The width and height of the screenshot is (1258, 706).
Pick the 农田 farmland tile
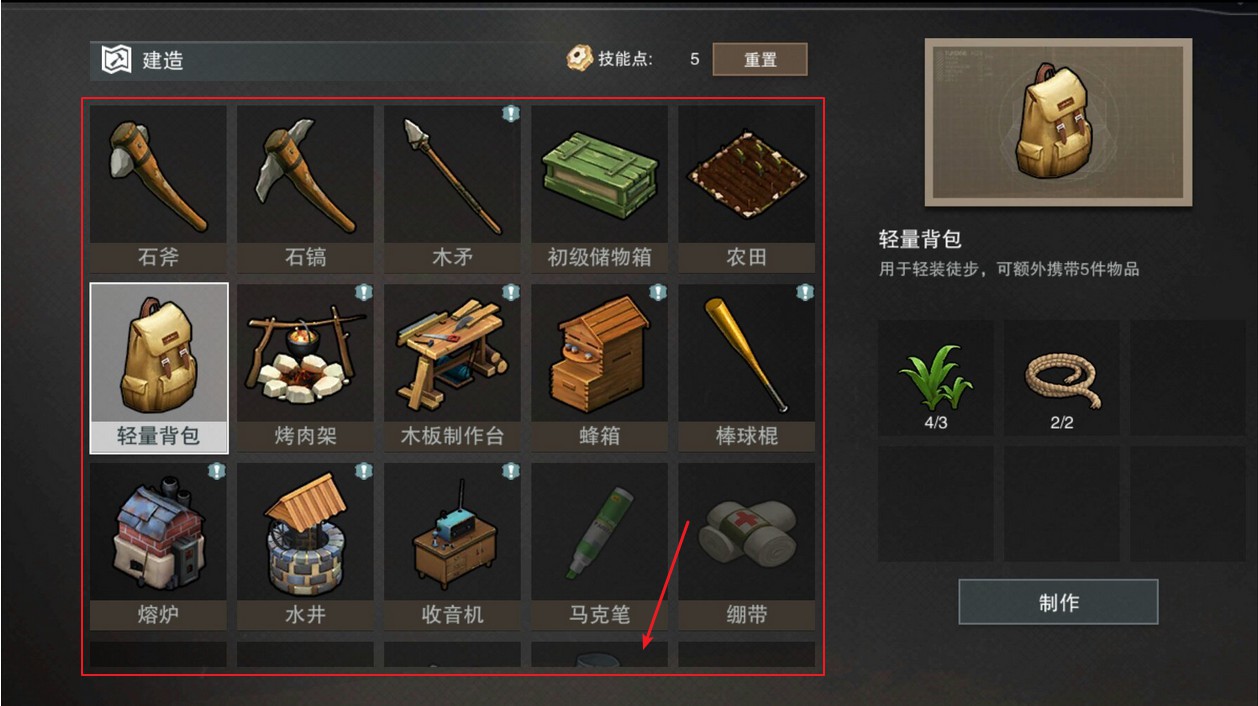[746, 189]
